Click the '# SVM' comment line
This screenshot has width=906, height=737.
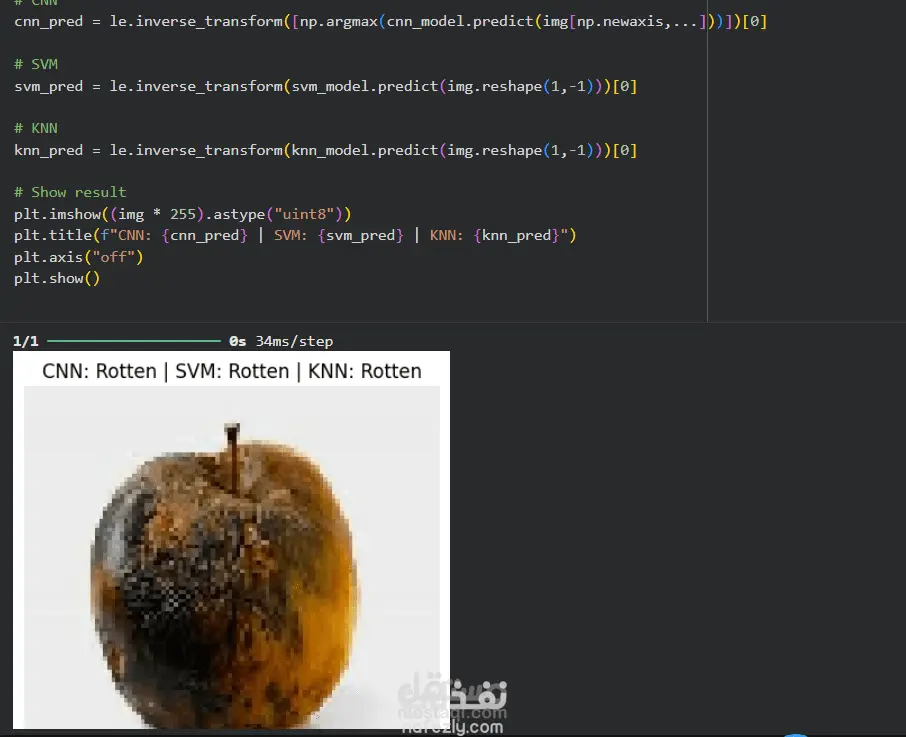point(36,64)
